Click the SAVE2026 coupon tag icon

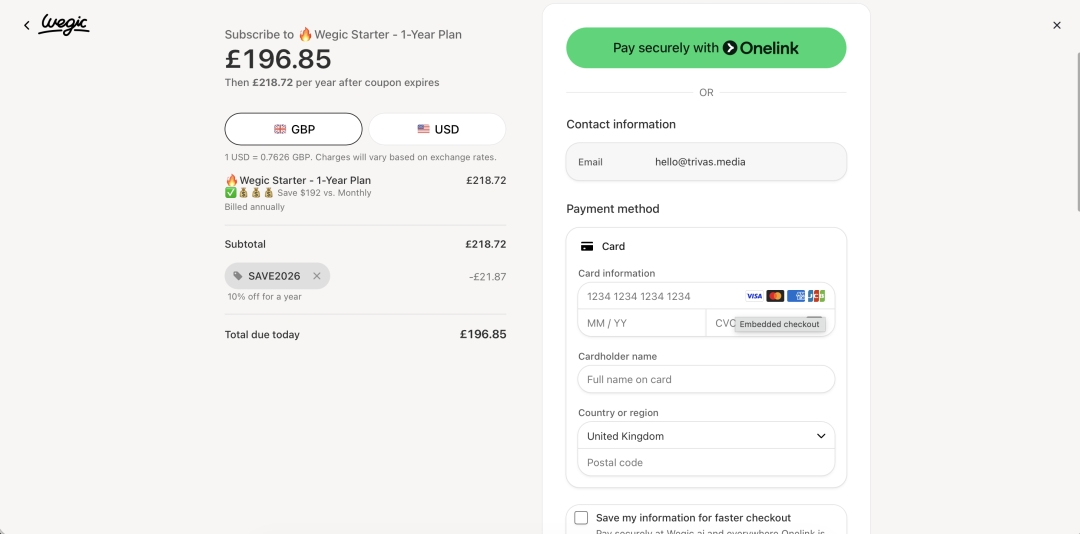(238, 276)
